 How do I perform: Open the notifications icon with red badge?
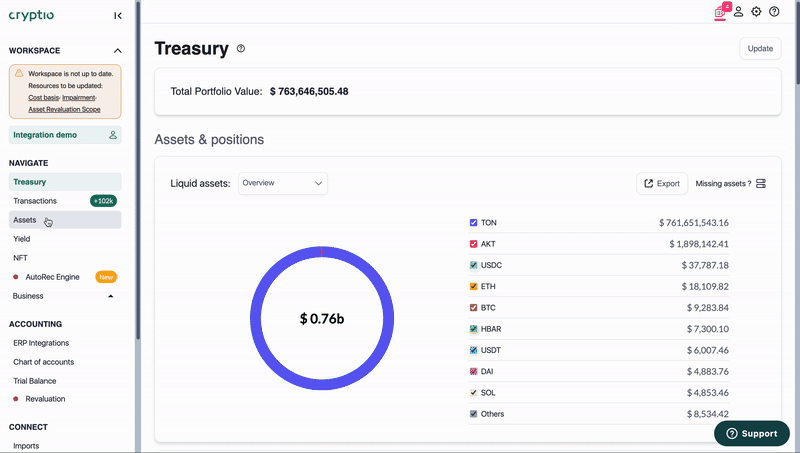[x=720, y=11]
